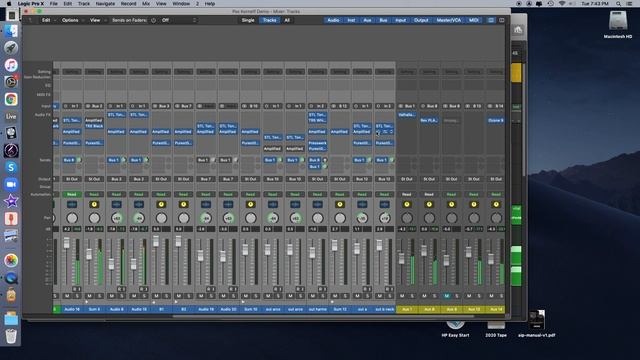Open the Read automation menu on Aux 7

click(407, 194)
